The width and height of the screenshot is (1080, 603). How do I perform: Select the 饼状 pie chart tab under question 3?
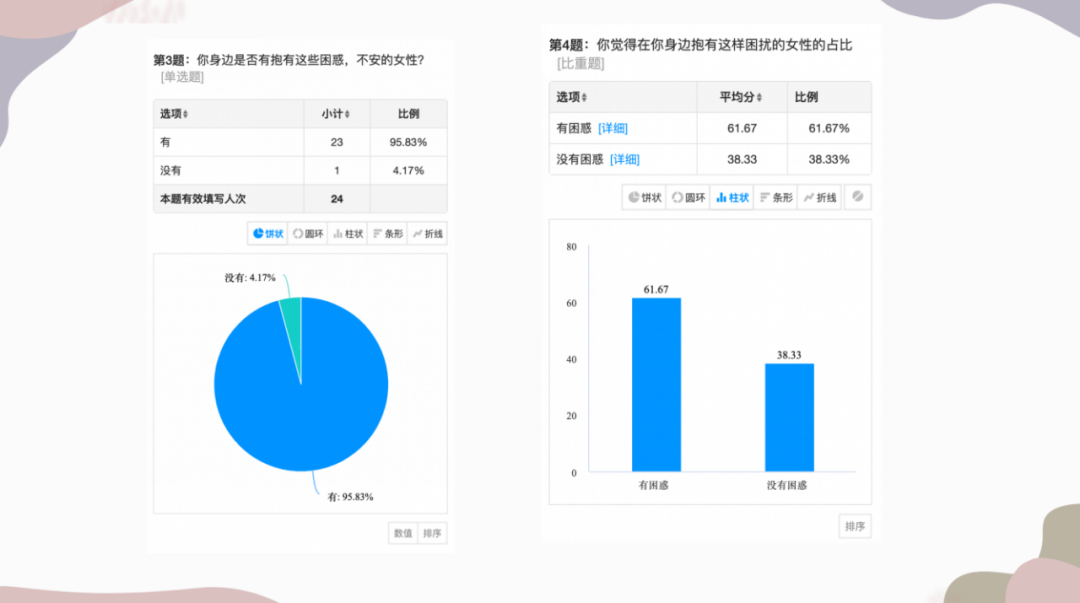click(x=268, y=234)
